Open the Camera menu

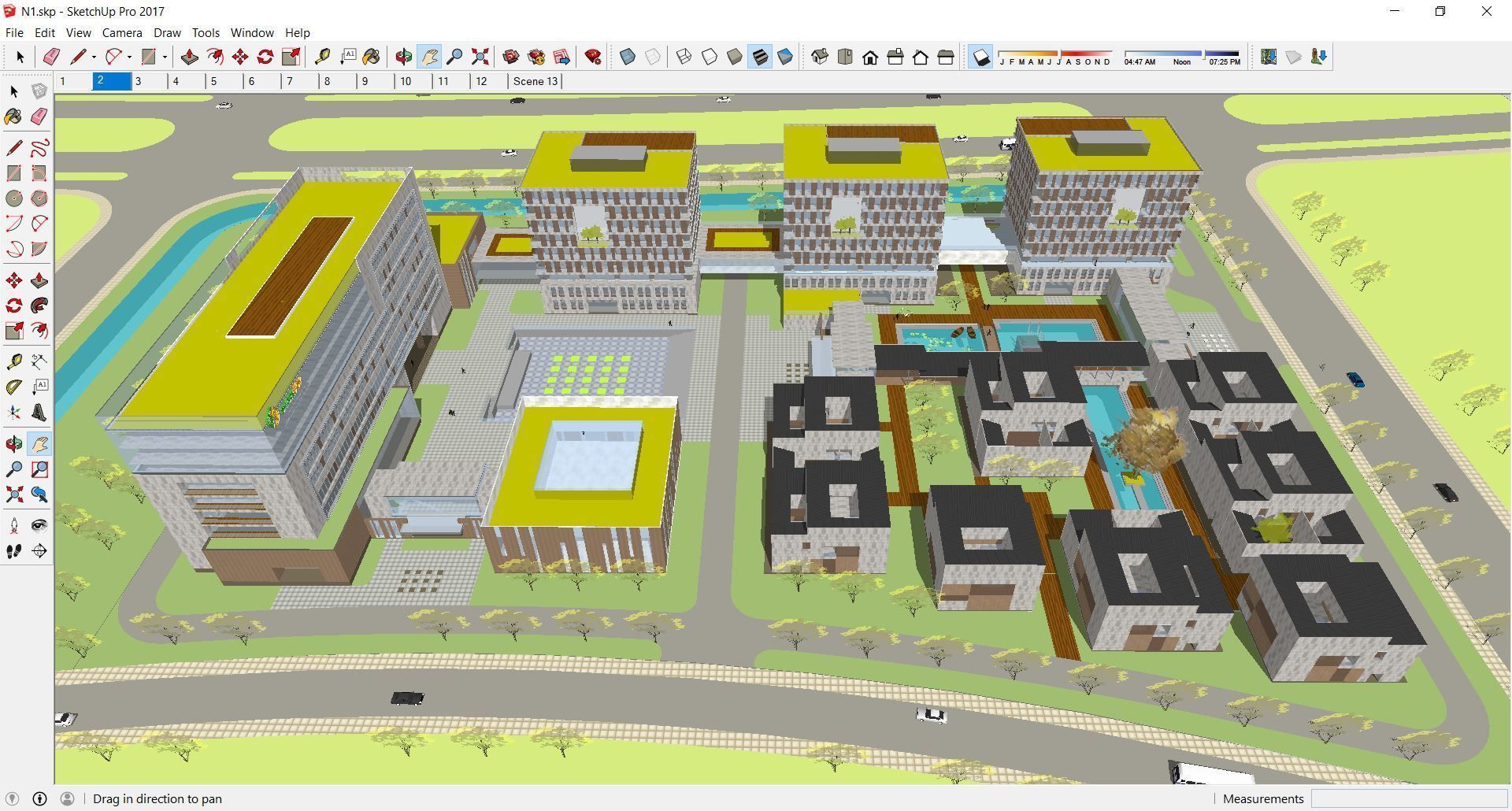pyautogui.click(x=122, y=32)
